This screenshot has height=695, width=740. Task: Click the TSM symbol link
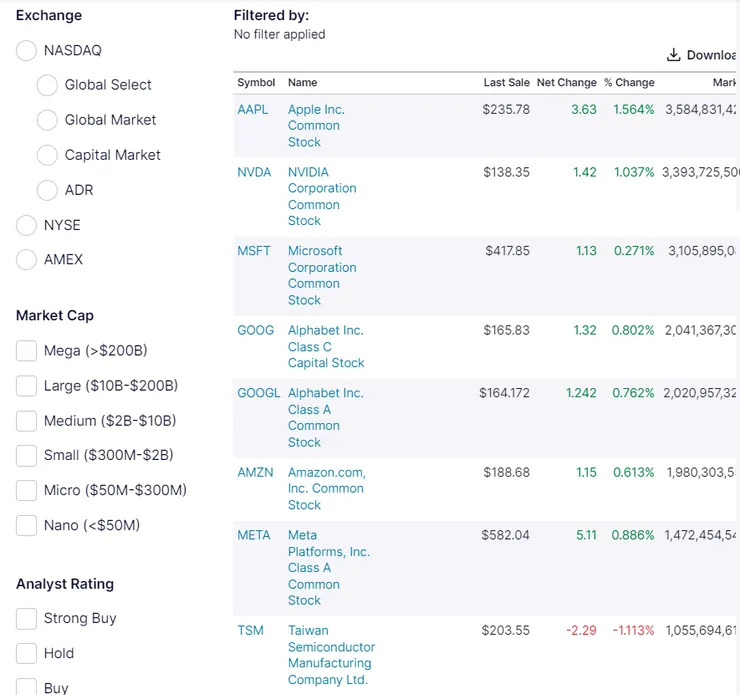tap(250, 631)
